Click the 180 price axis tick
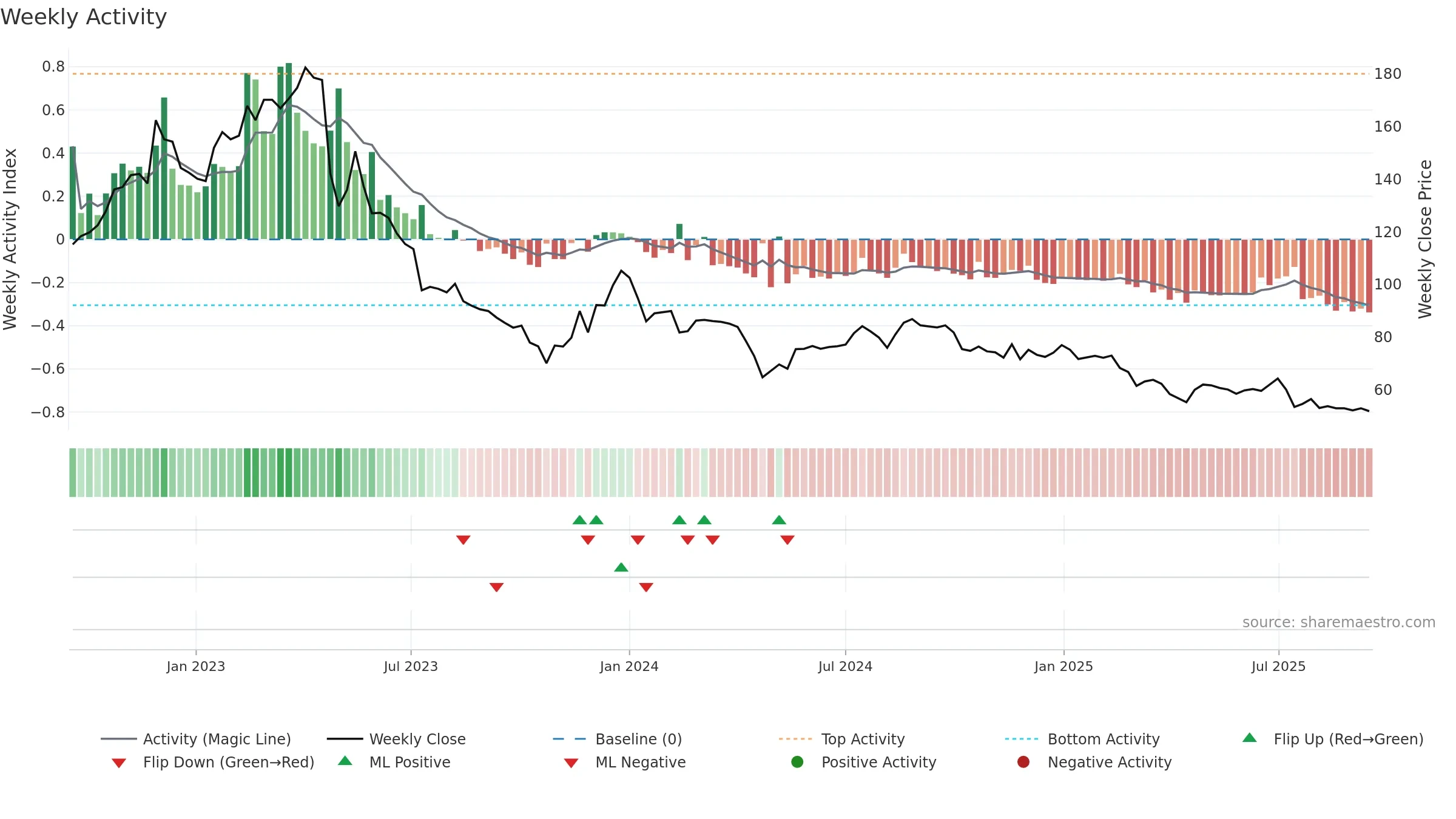This screenshot has width=1456, height=819. click(x=1388, y=74)
